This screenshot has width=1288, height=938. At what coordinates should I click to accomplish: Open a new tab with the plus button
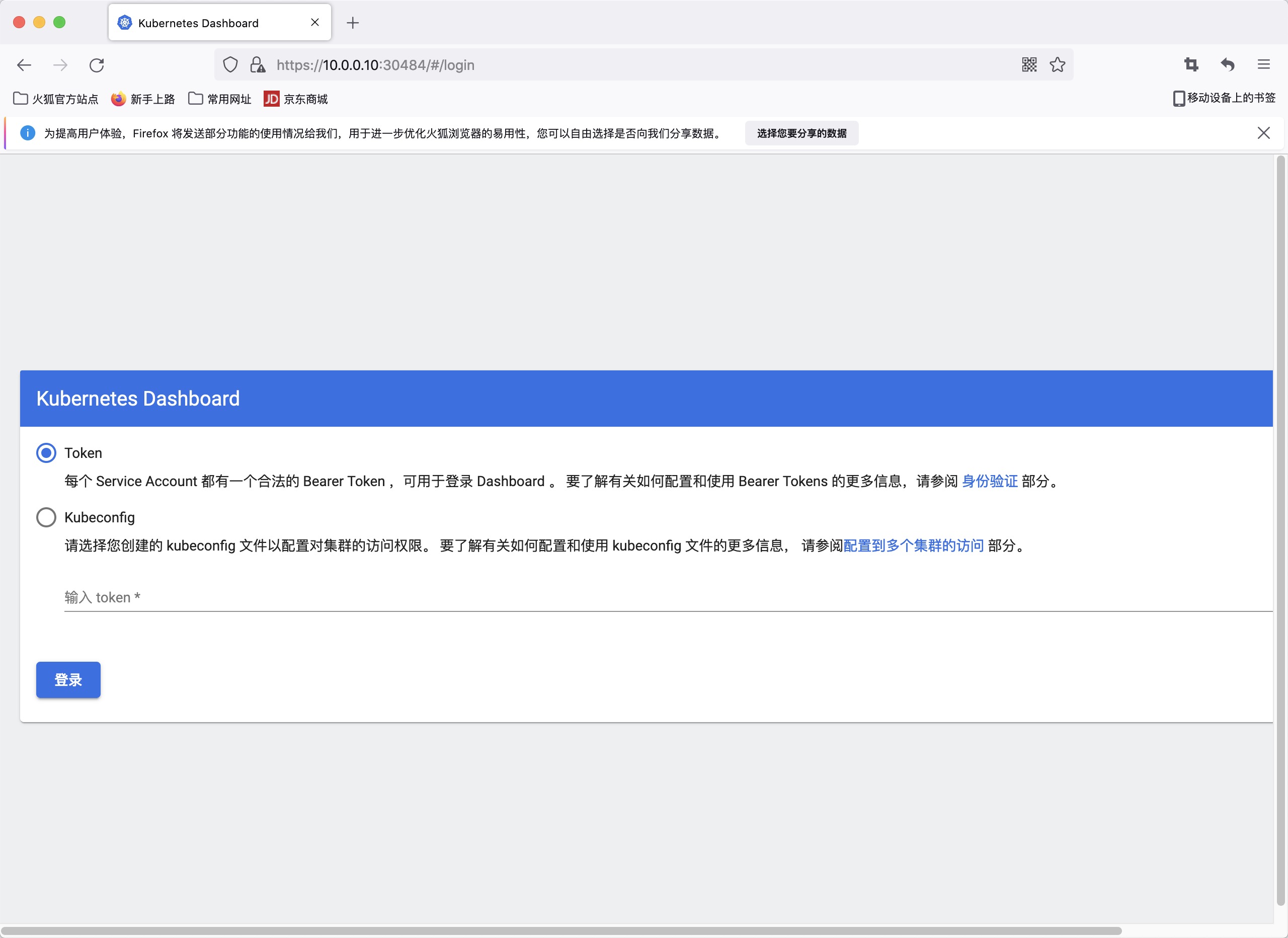pyautogui.click(x=353, y=23)
